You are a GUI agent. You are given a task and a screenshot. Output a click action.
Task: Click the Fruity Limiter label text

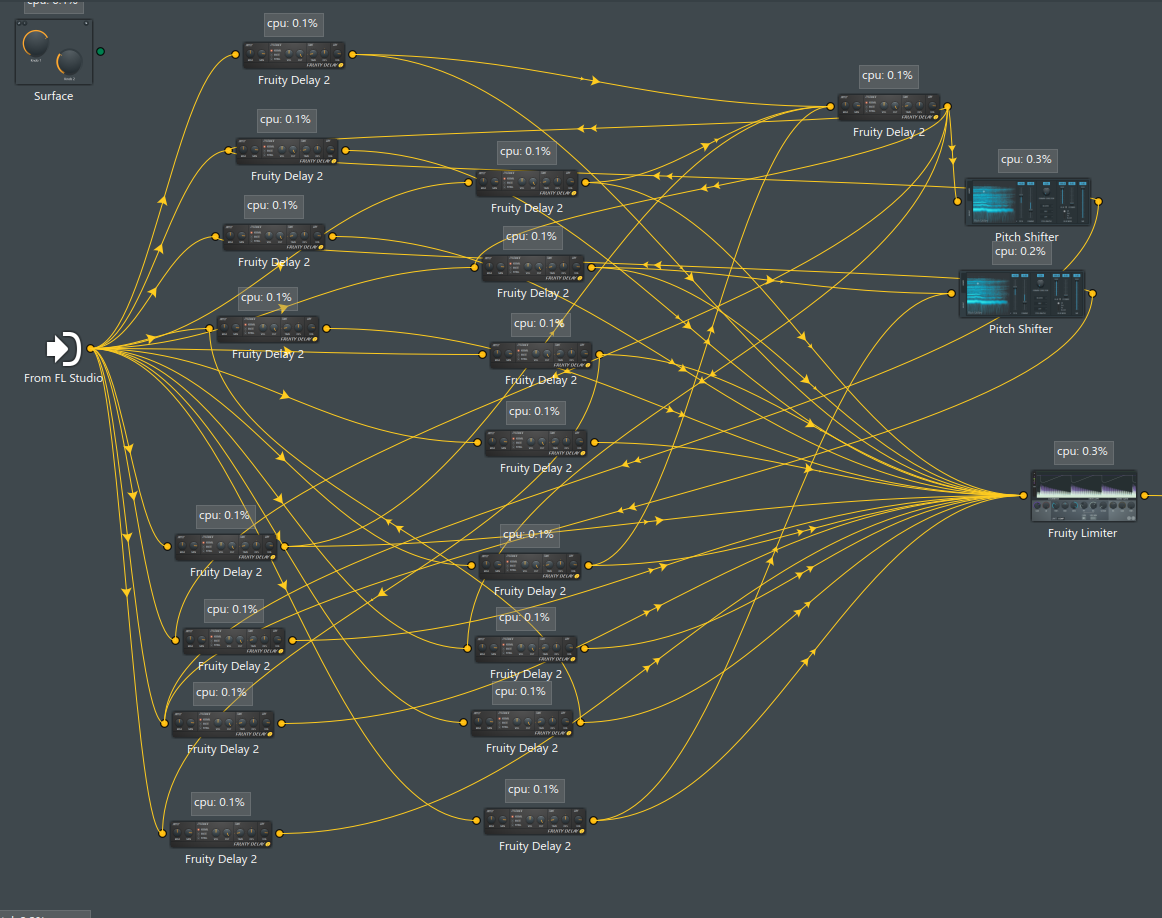(1082, 533)
